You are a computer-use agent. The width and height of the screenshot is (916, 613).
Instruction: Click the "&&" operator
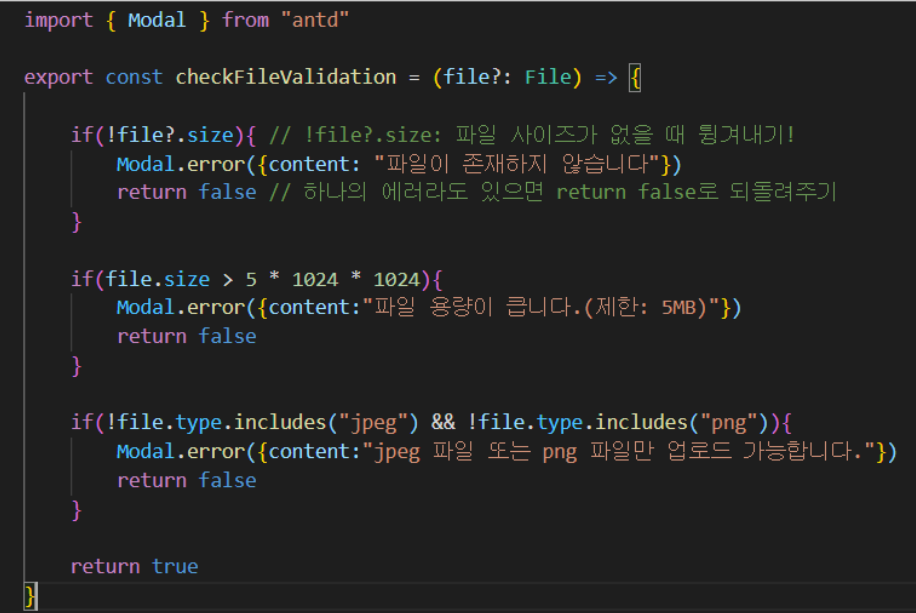(443, 422)
